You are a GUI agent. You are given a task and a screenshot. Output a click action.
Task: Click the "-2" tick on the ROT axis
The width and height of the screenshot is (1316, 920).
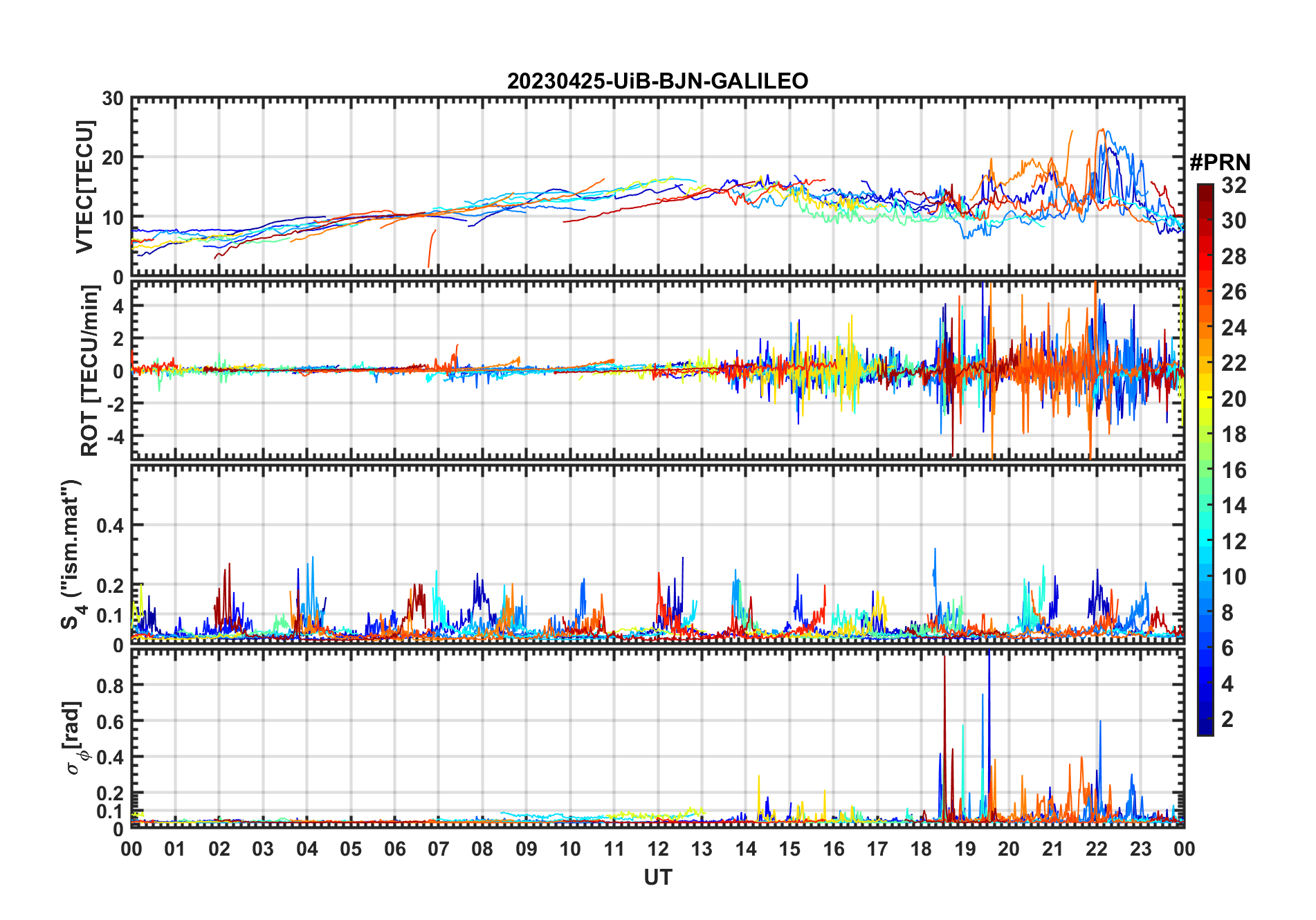click(115, 403)
